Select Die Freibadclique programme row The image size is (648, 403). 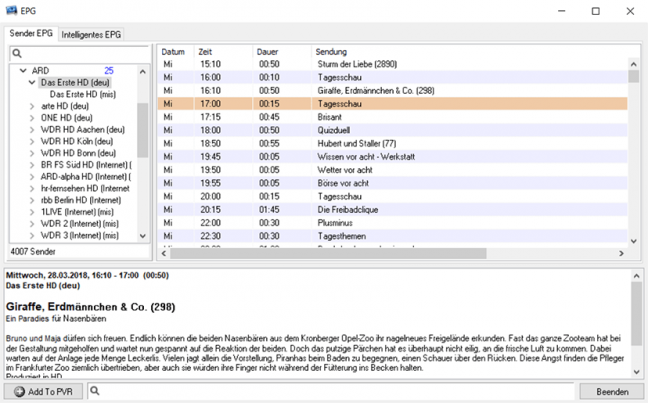pos(393,210)
